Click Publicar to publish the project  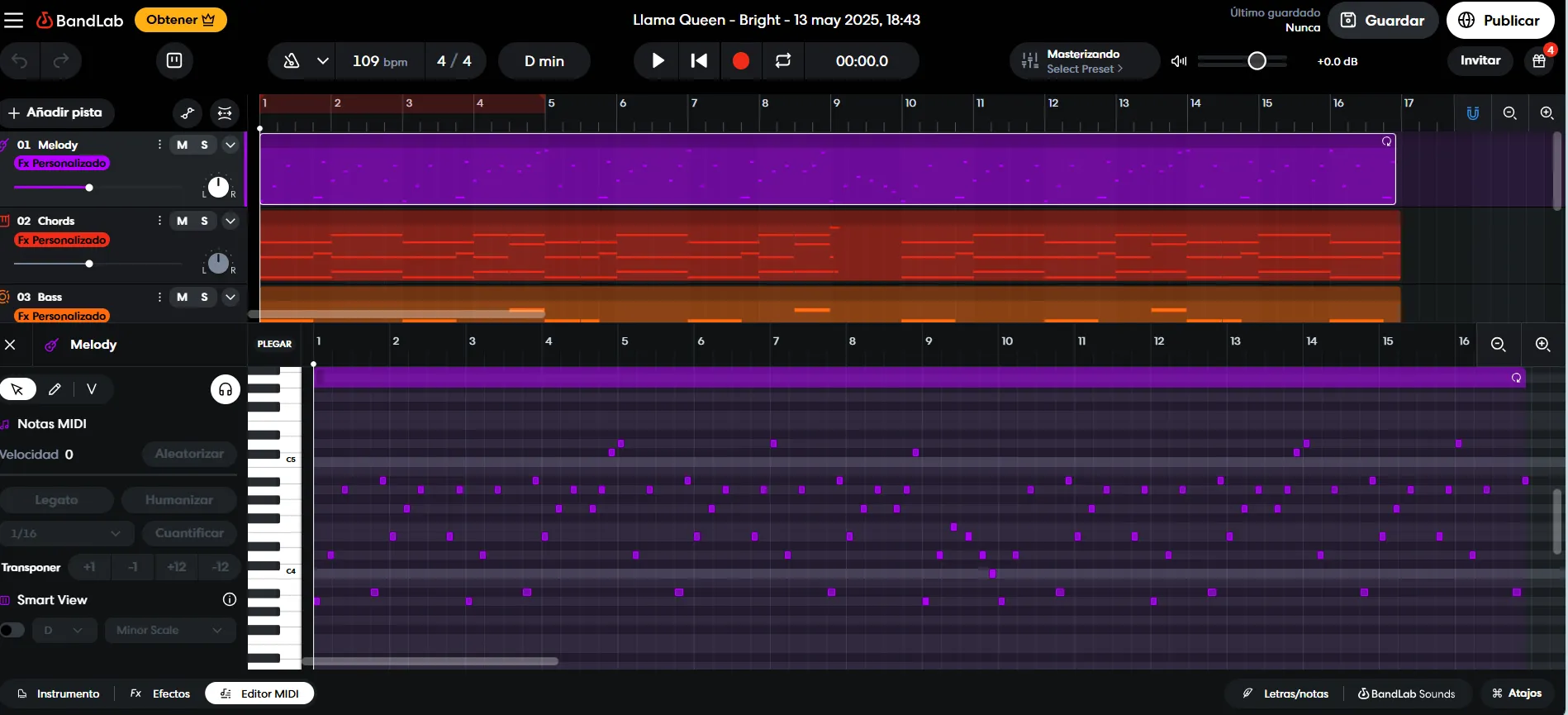click(1499, 21)
